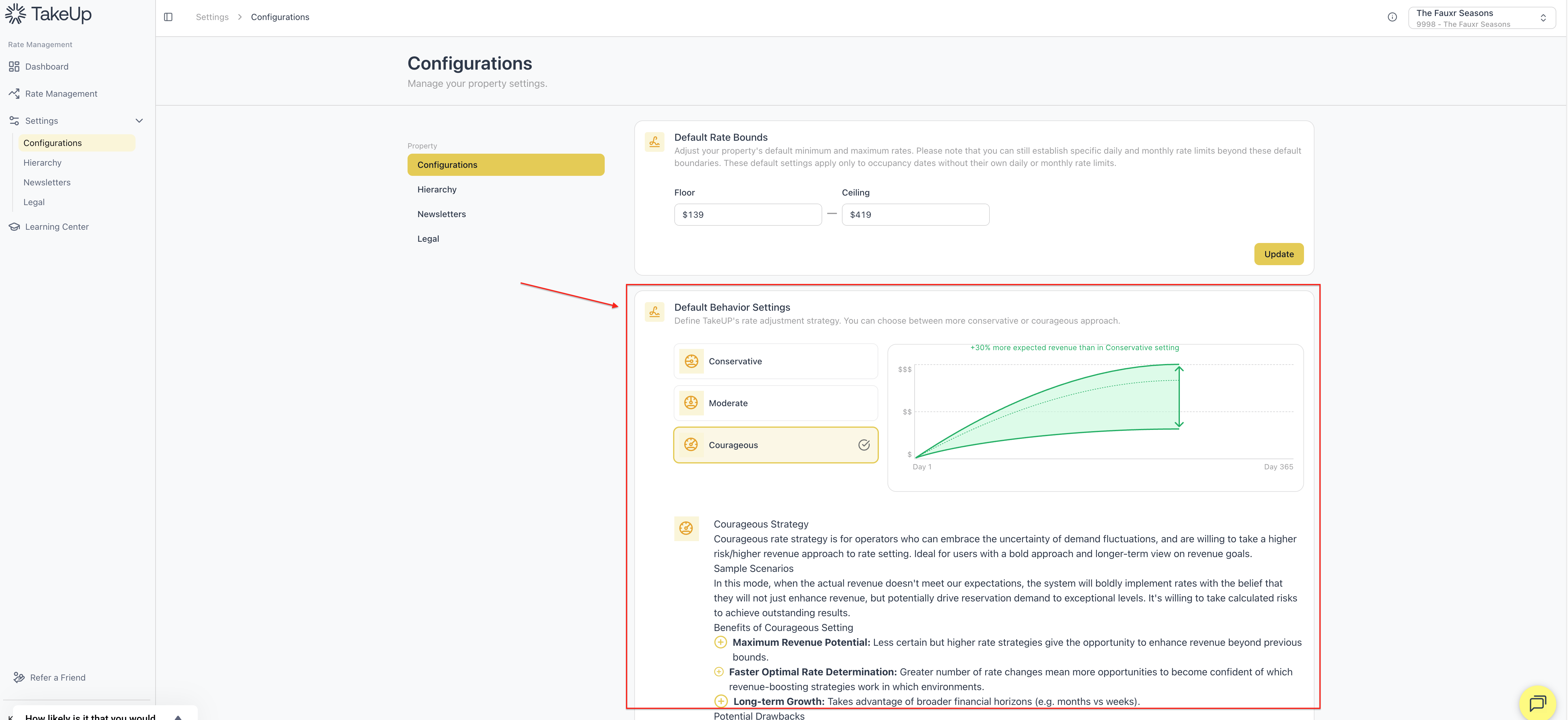1568x720 pixels.
Task: Click Refer a Friend
Action: click(x=57, y=678)
